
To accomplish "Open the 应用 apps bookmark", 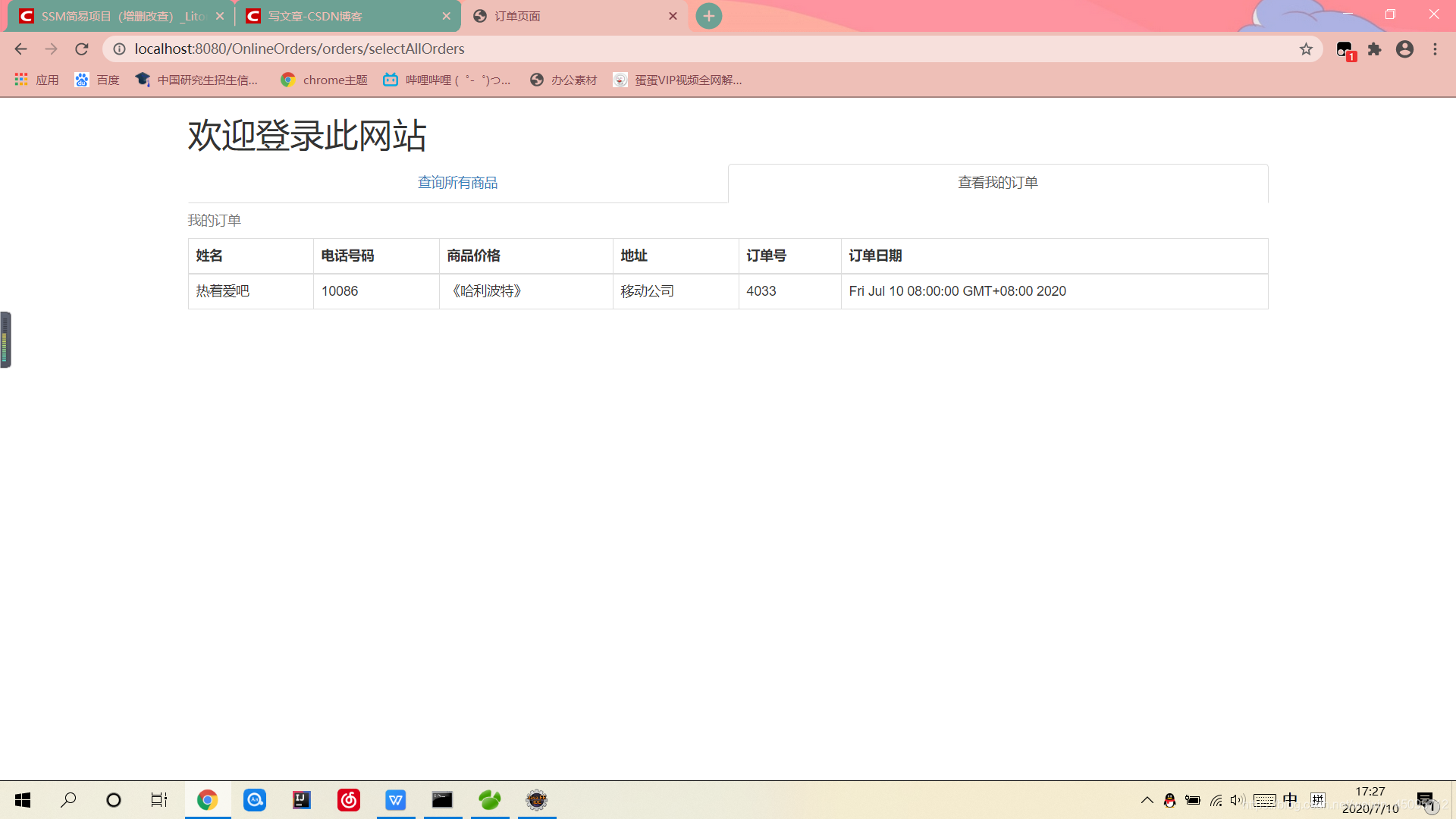I will [x=36, y=80].
